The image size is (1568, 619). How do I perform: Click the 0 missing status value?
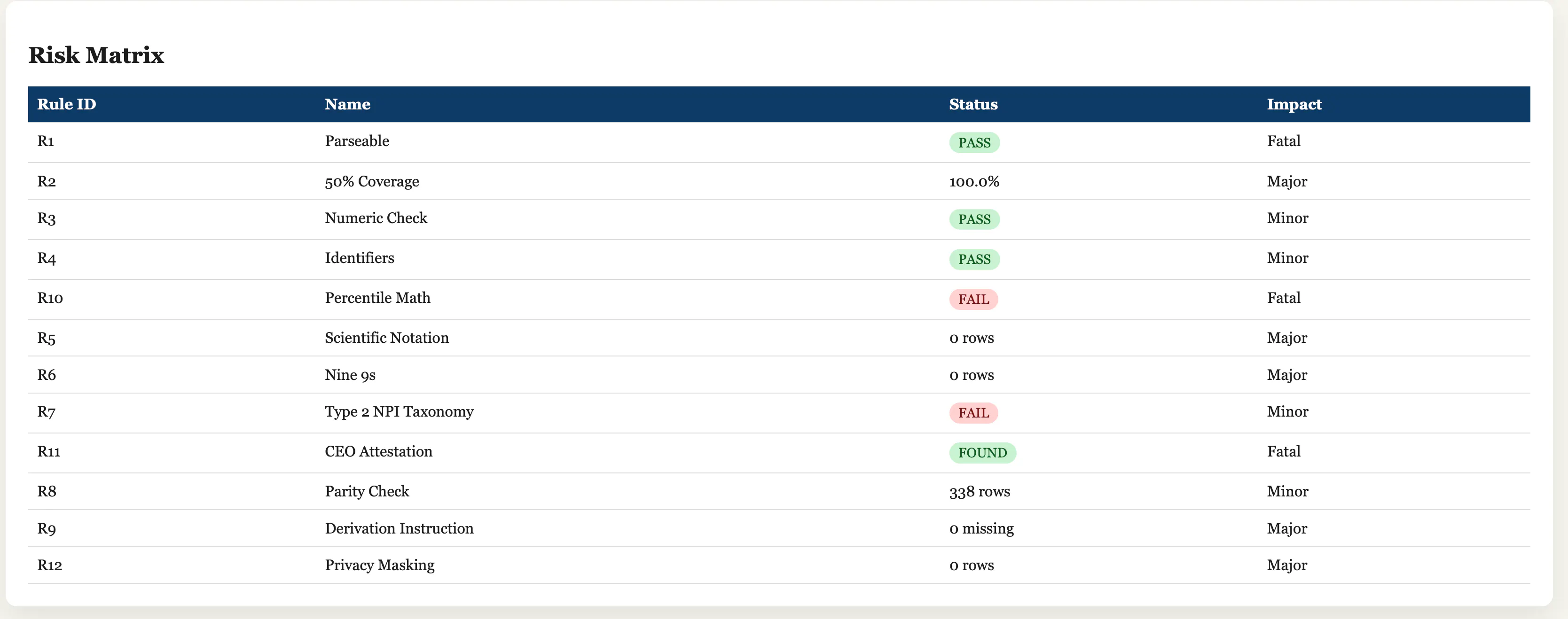(x=981, y=528)
